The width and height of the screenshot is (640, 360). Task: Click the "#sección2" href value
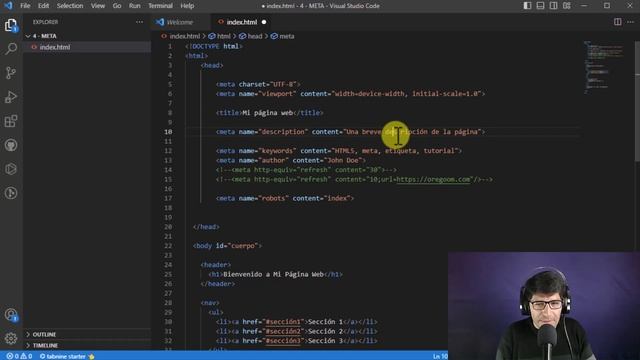283,331
